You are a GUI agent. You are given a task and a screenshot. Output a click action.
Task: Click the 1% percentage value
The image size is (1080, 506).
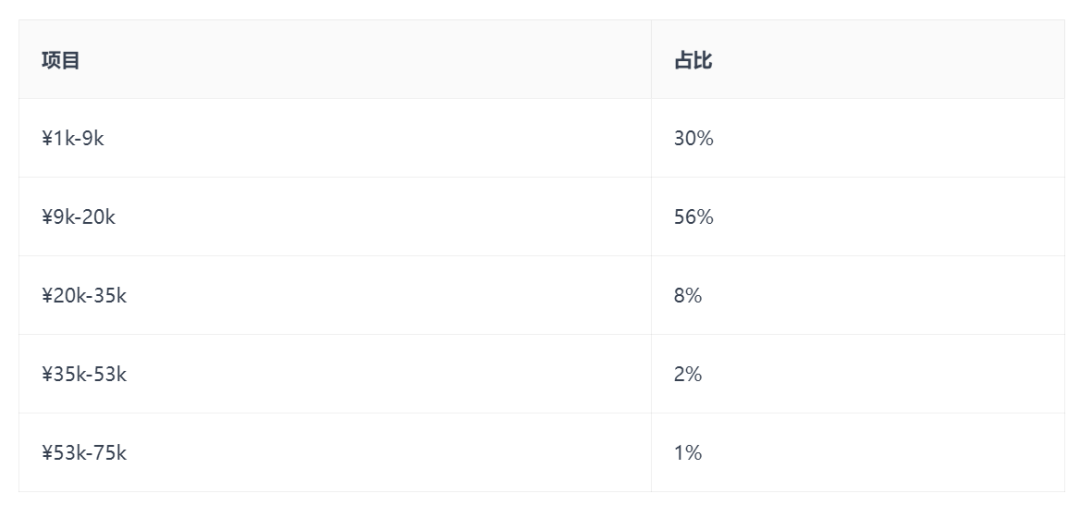click(688, 452)
